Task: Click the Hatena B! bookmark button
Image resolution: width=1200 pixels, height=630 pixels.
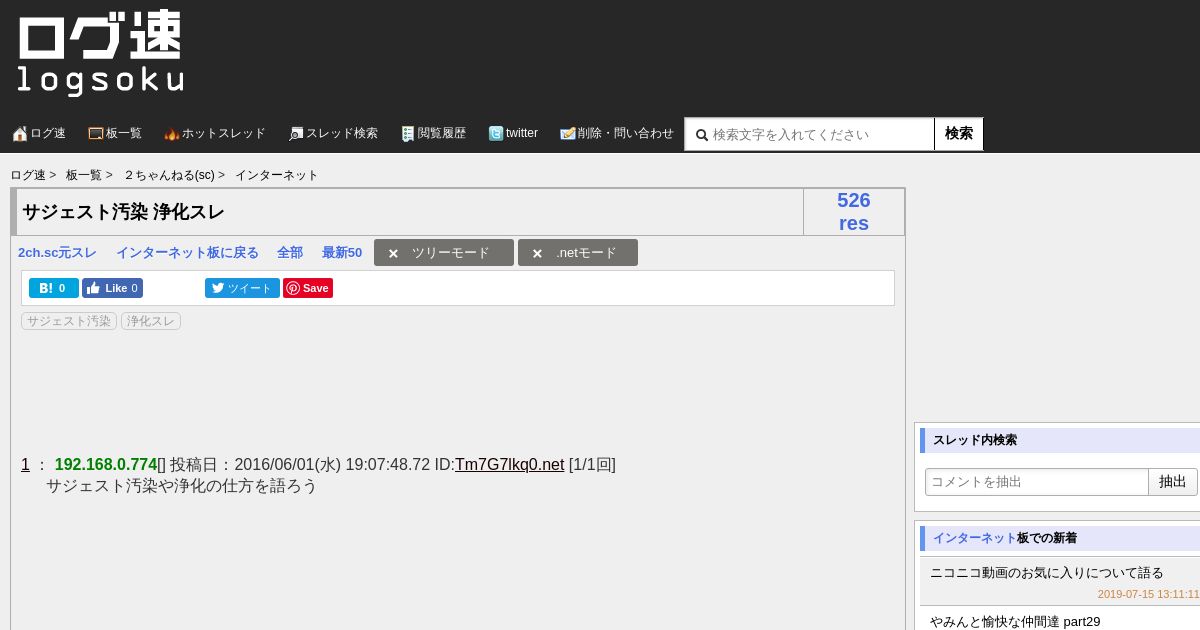Action: point(54,288)
